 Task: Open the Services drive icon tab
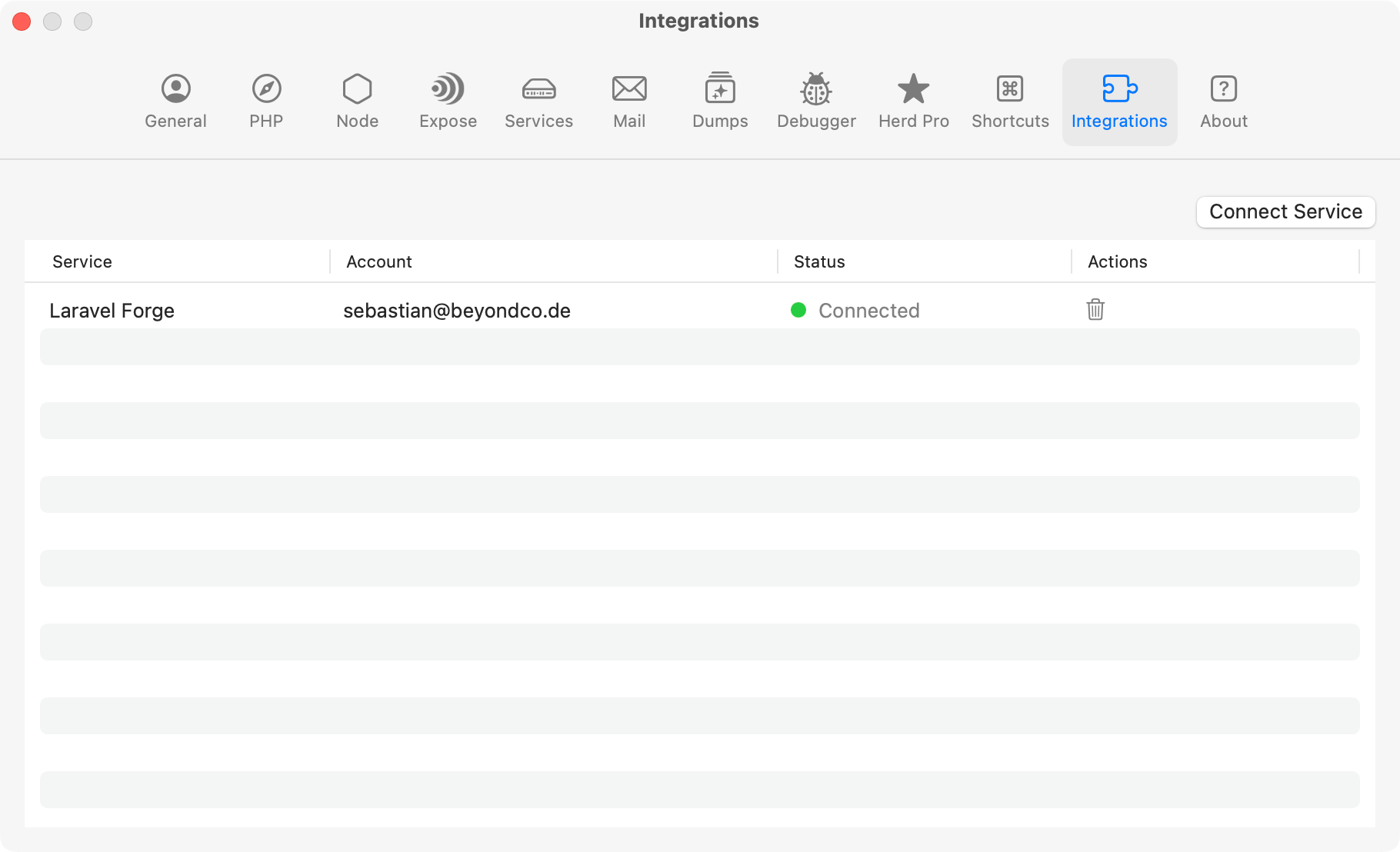pyautogui.click(x=538, y=102)
